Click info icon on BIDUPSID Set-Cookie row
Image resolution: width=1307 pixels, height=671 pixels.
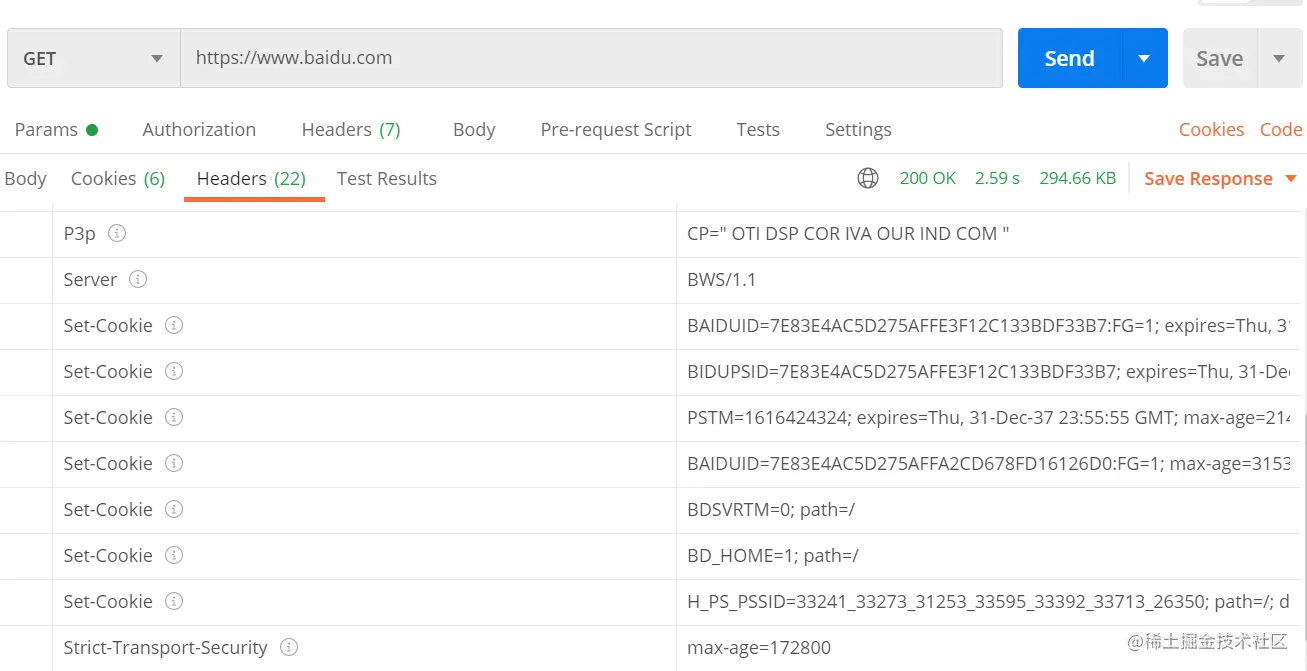174,371
